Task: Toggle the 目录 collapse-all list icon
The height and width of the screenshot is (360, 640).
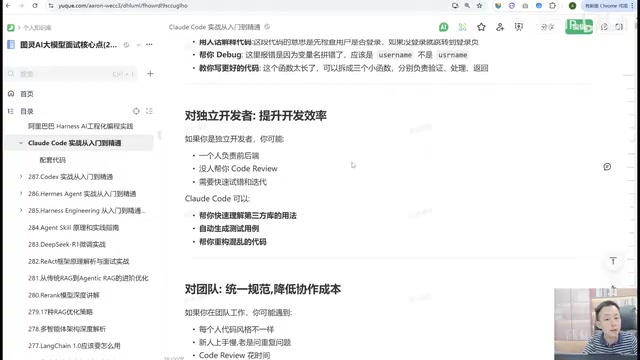Action: click(149, 111)
